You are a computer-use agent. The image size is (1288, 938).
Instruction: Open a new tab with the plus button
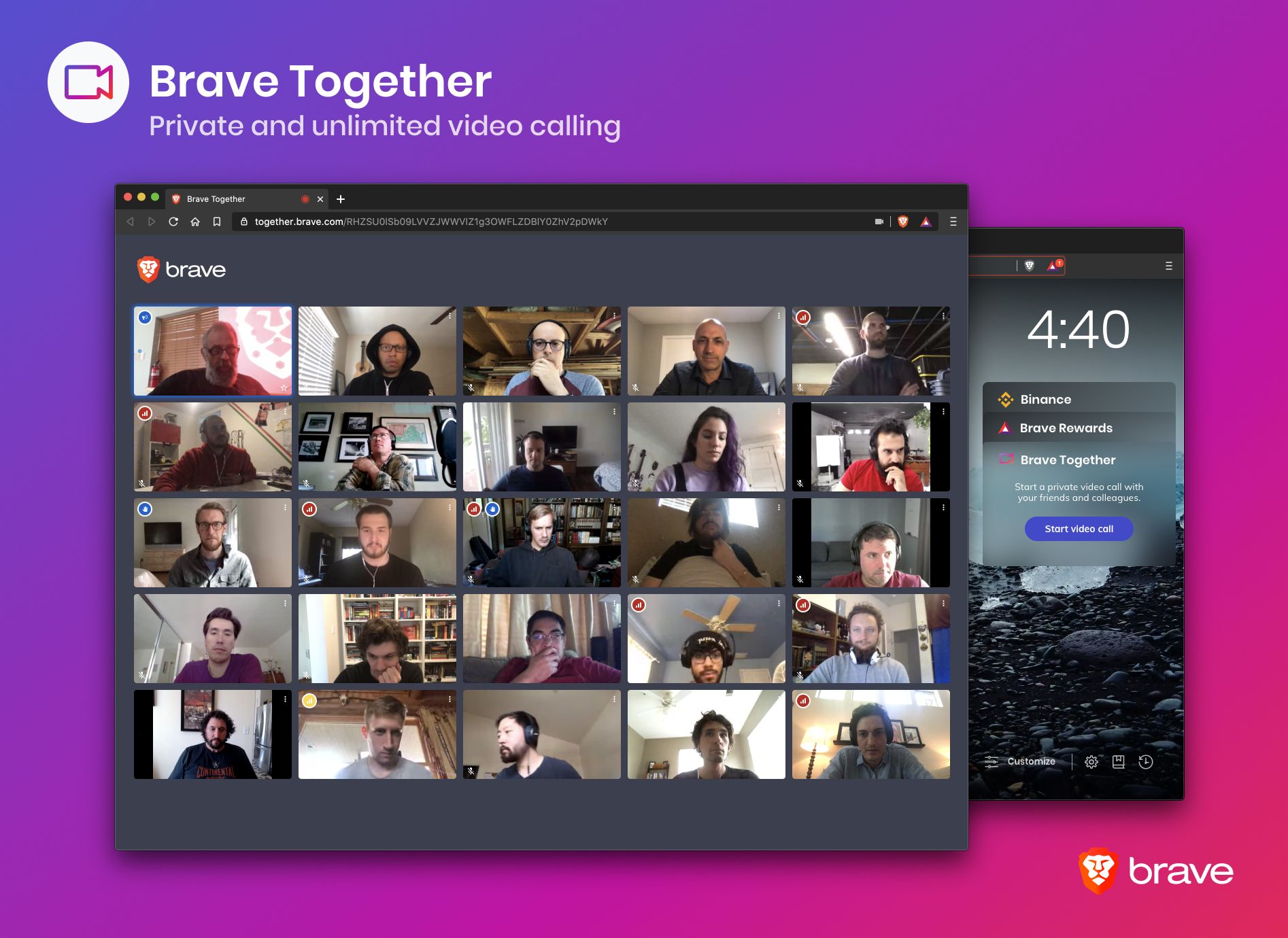click(x=341, y=199)
